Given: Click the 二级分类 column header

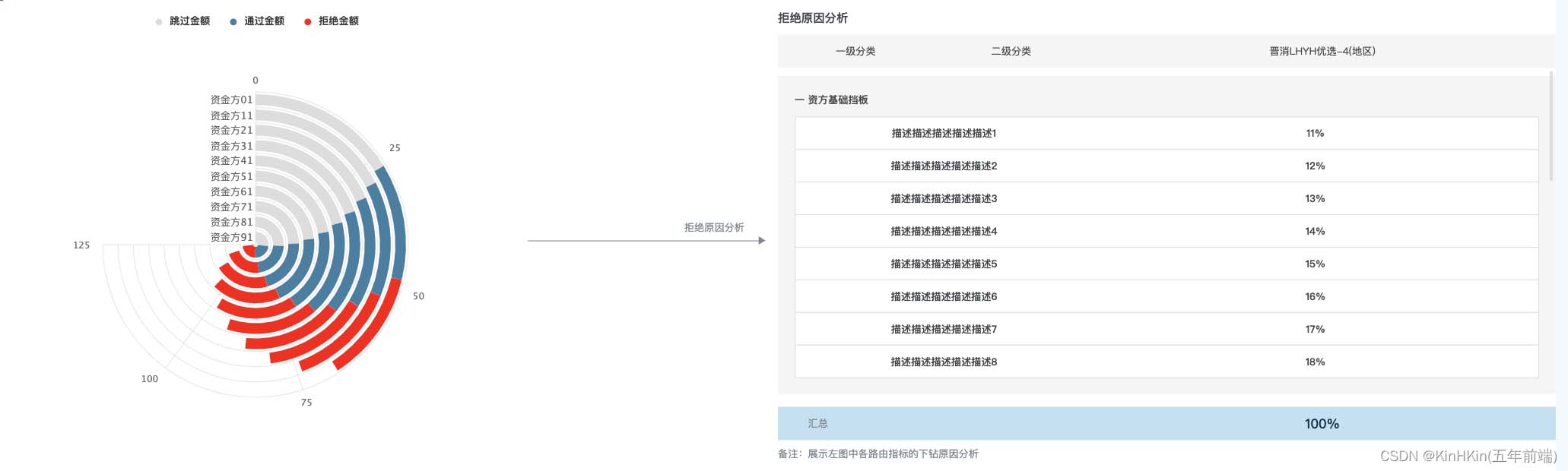Looking at the screenshot, I should click(1011, 52).
